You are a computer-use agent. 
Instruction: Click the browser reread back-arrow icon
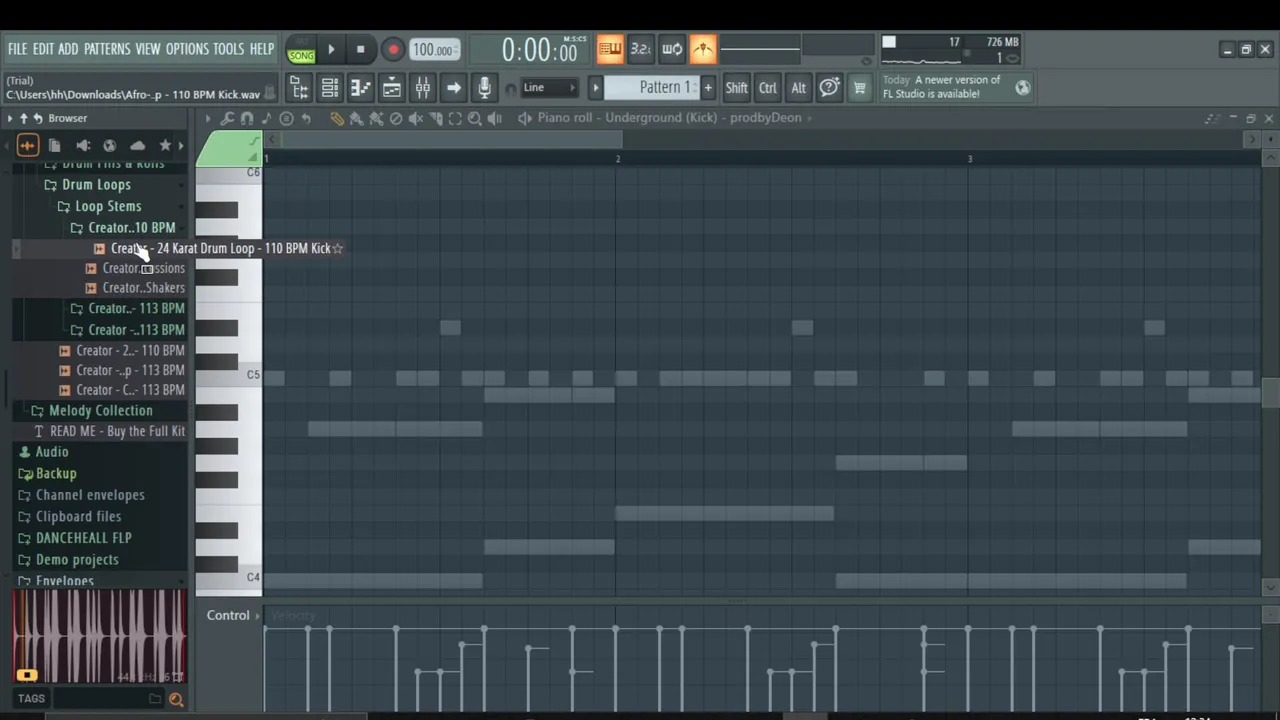point(38,118)
